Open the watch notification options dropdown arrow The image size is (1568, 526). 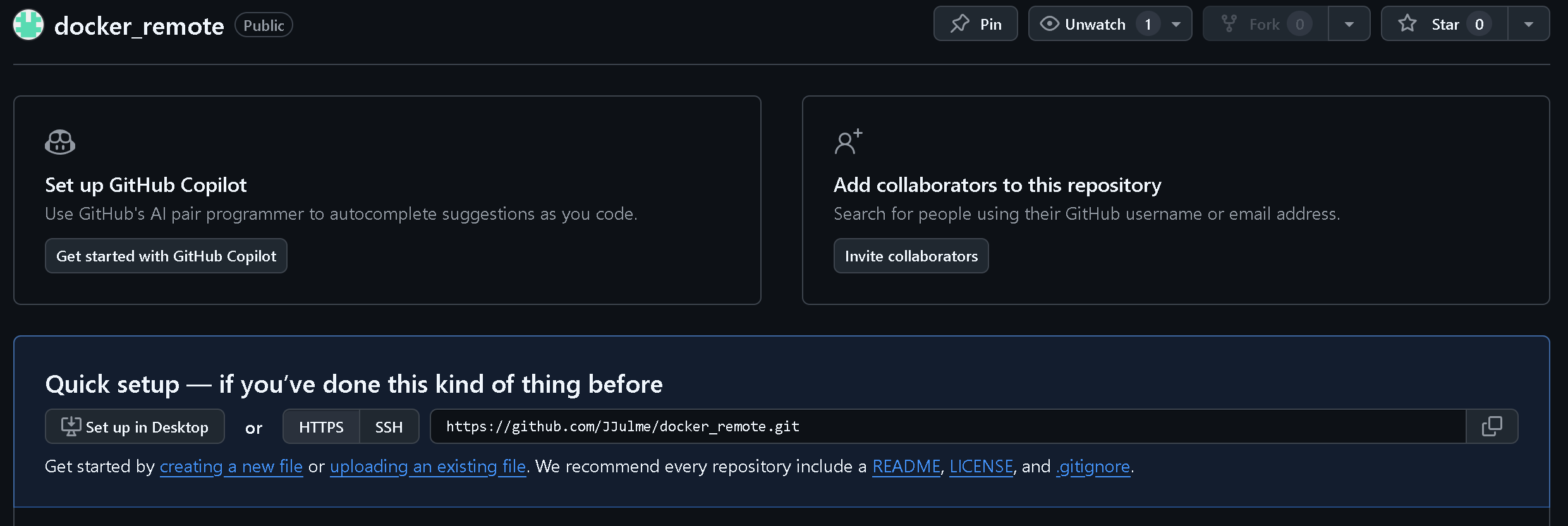pos(1176,24)
